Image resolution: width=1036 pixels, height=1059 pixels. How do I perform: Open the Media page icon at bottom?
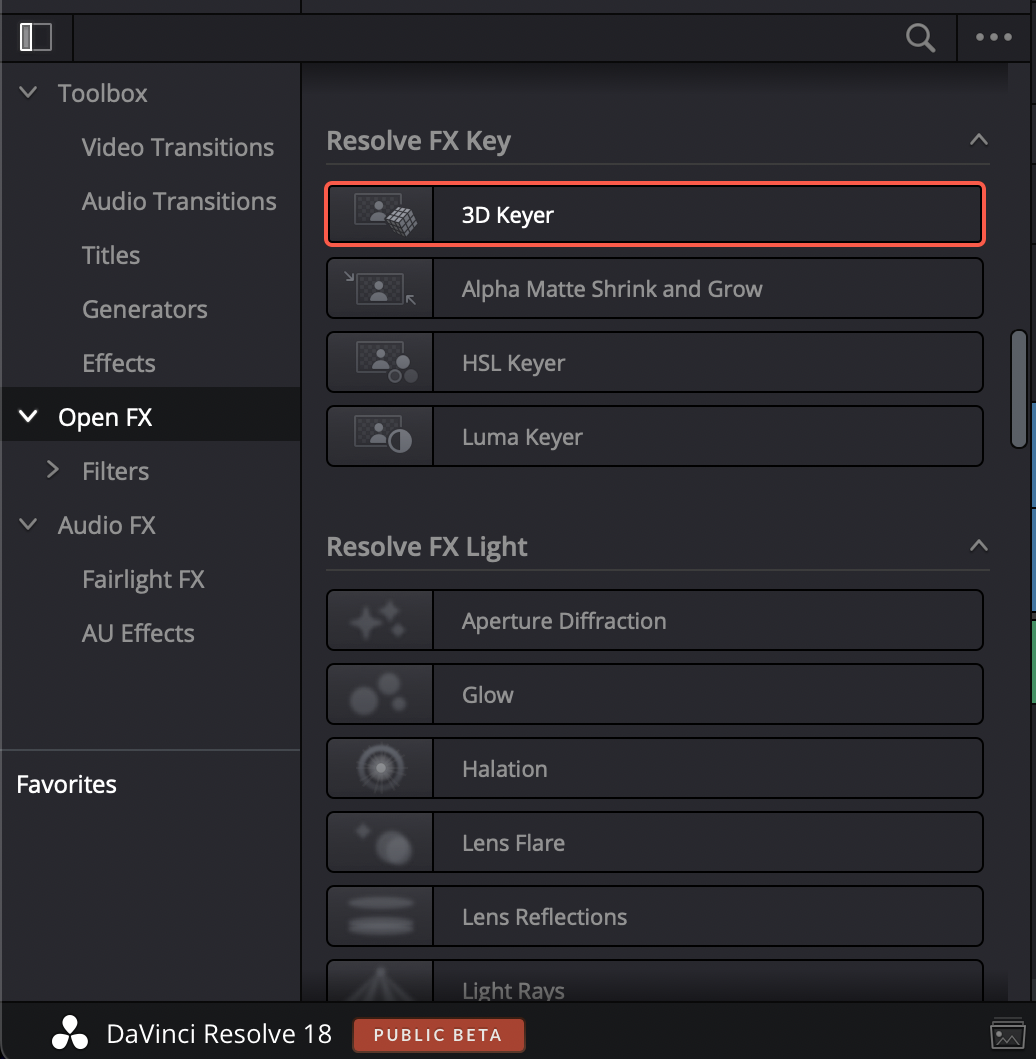coord(1007,1034)
